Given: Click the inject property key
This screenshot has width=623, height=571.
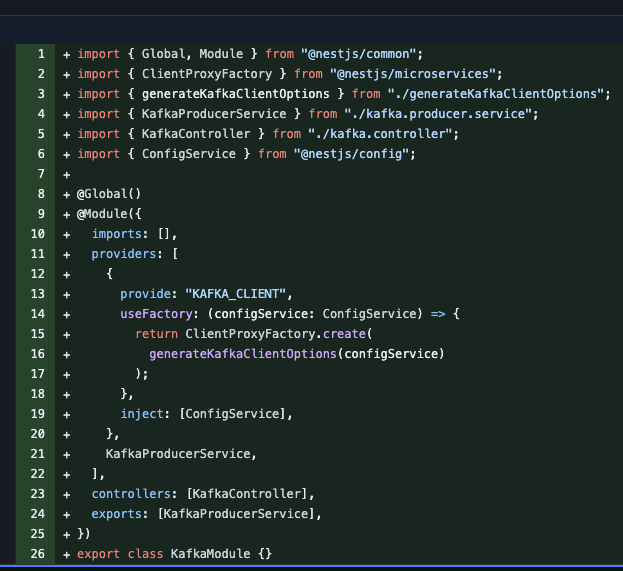Looking at the screenshot, I should 142,414.
